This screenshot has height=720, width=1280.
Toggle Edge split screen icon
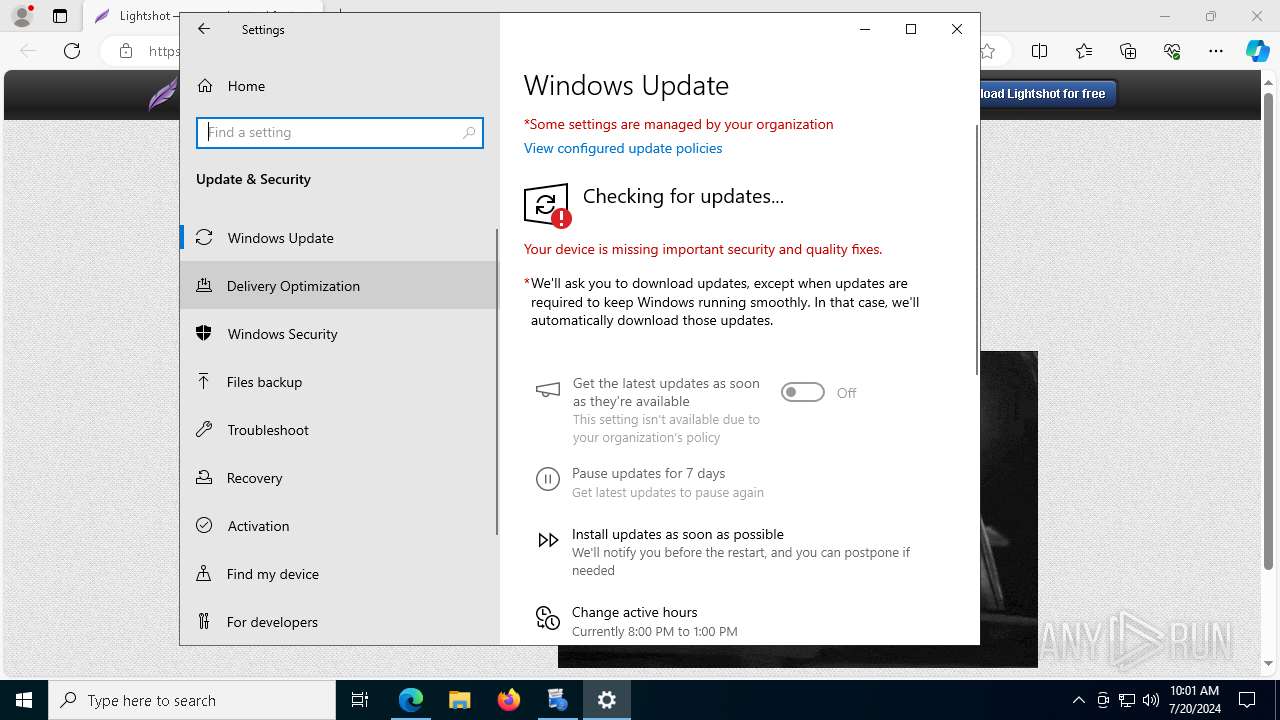click(1040, 51)
